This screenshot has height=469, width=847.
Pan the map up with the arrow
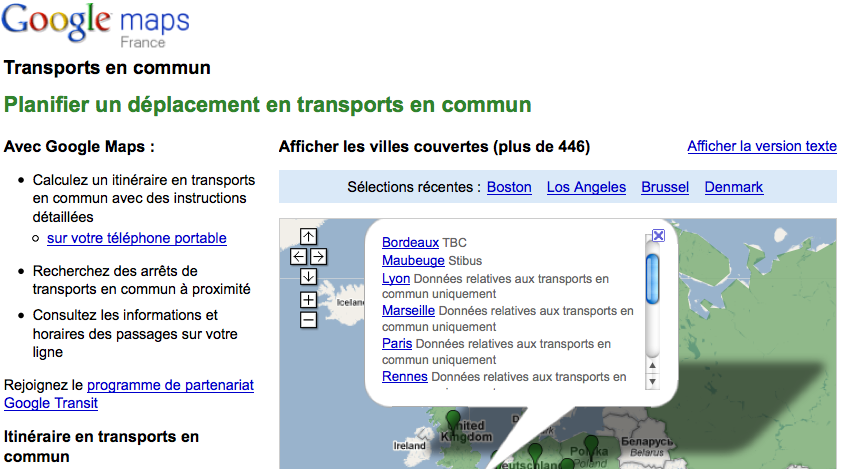pos(308,236)
